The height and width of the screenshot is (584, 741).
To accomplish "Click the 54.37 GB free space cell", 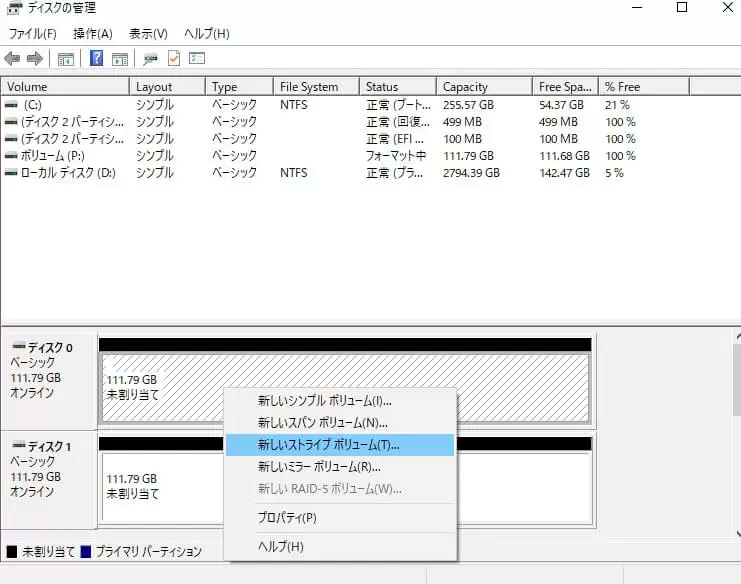I will (x=561, y=105).
